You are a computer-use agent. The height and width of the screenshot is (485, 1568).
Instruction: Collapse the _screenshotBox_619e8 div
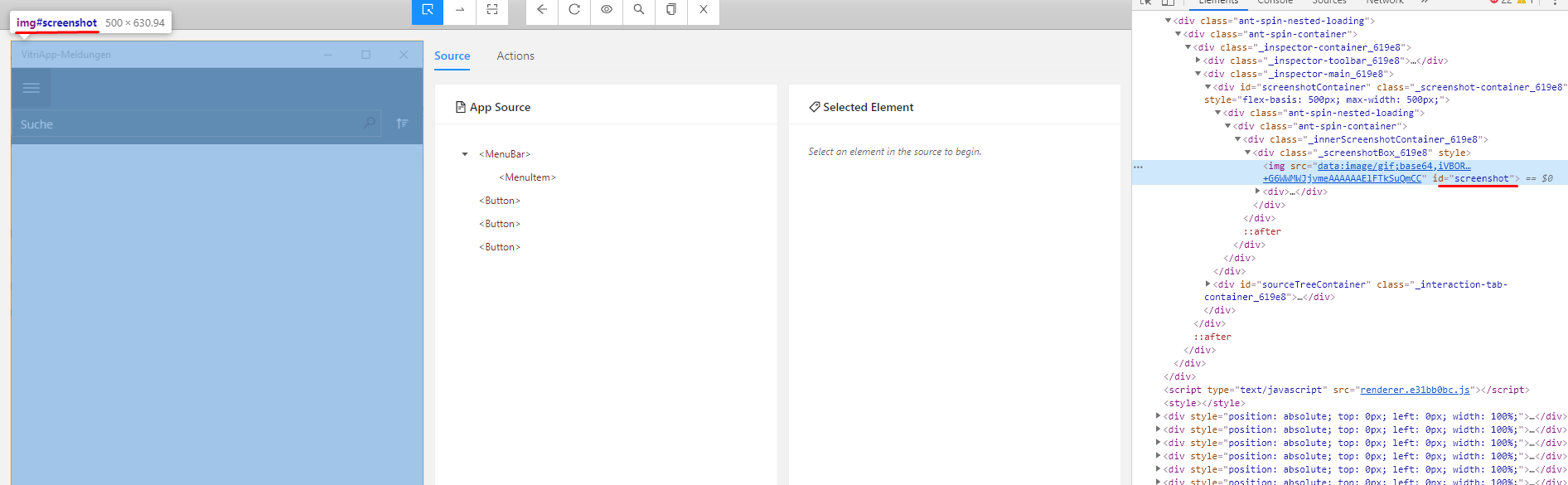tap(1248, 153)
